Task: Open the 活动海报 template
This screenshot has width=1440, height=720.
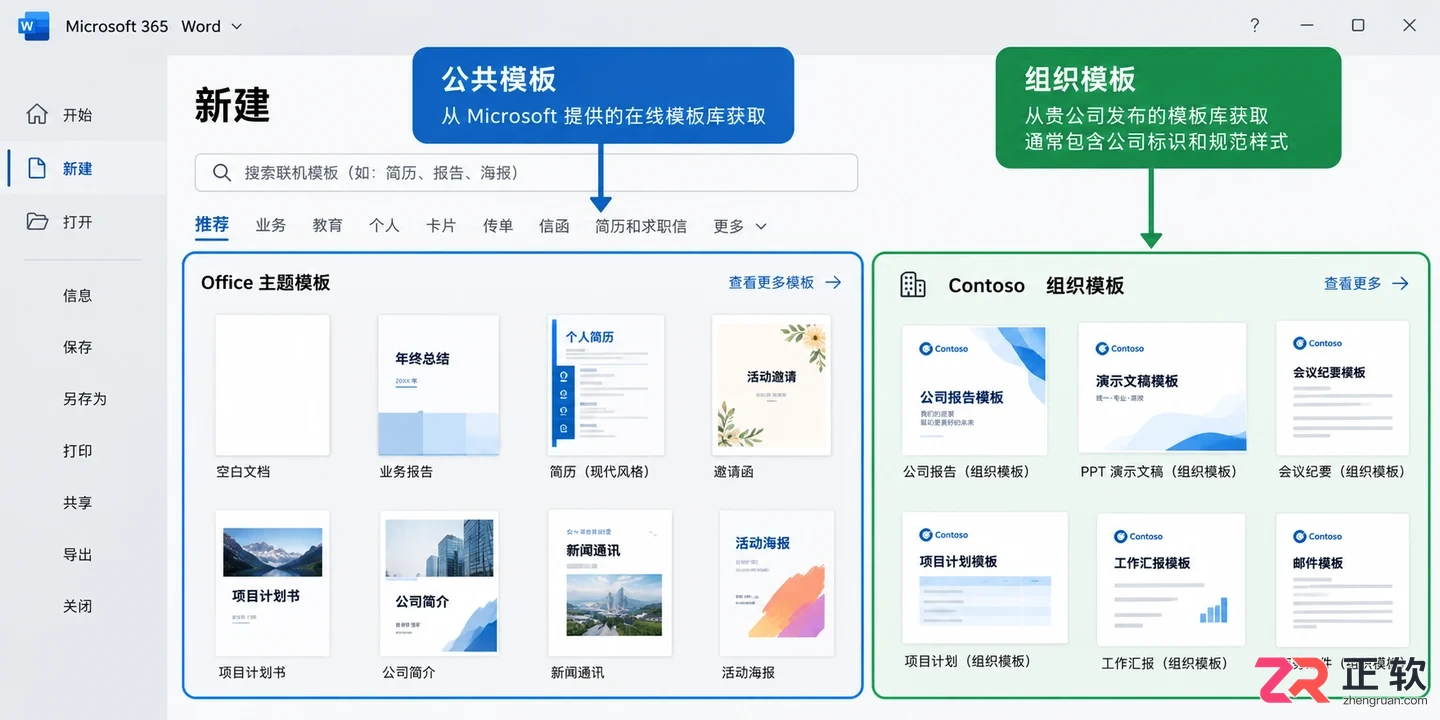Action: [x=777, y=583]
